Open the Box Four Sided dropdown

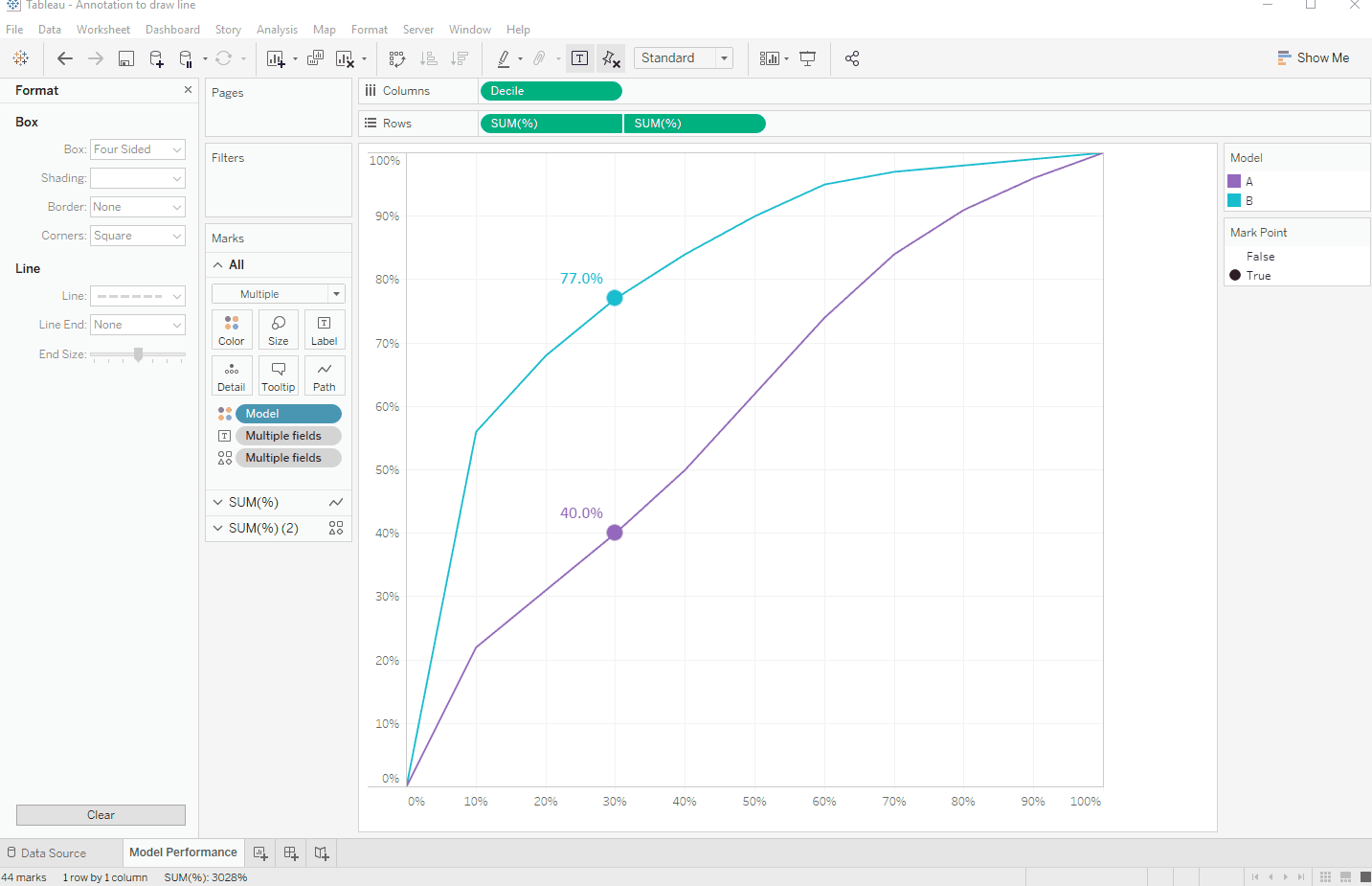[138, 149]
